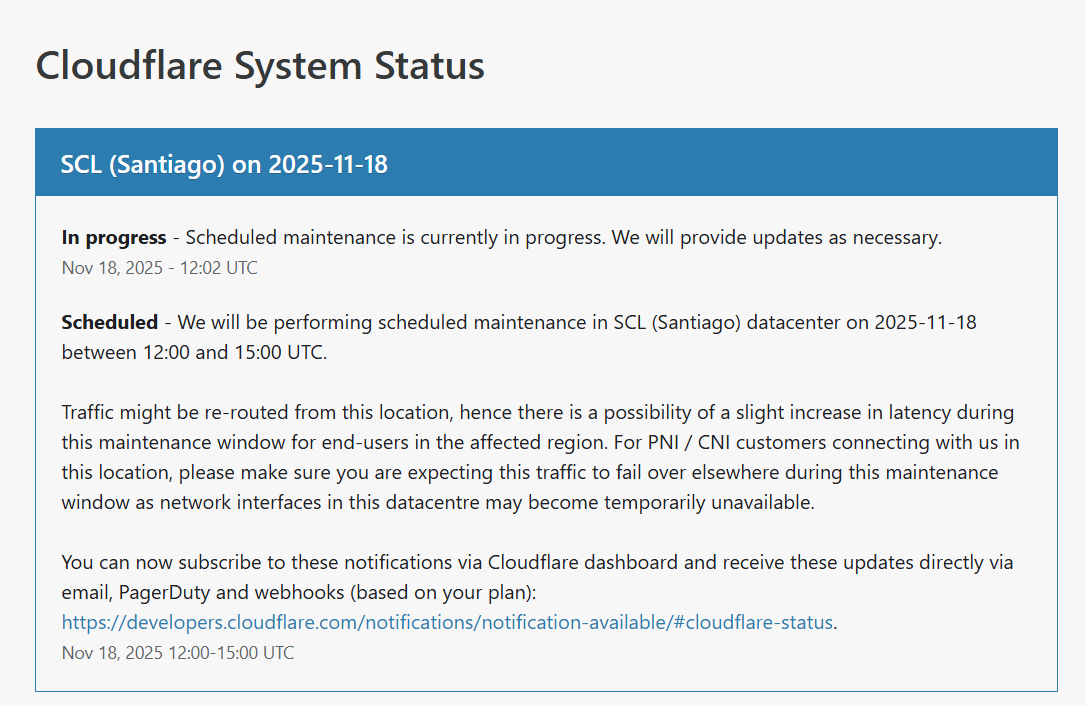Click the bold "Scheduled" status label
Screen dimensions: 1086x706
(110, 322)
